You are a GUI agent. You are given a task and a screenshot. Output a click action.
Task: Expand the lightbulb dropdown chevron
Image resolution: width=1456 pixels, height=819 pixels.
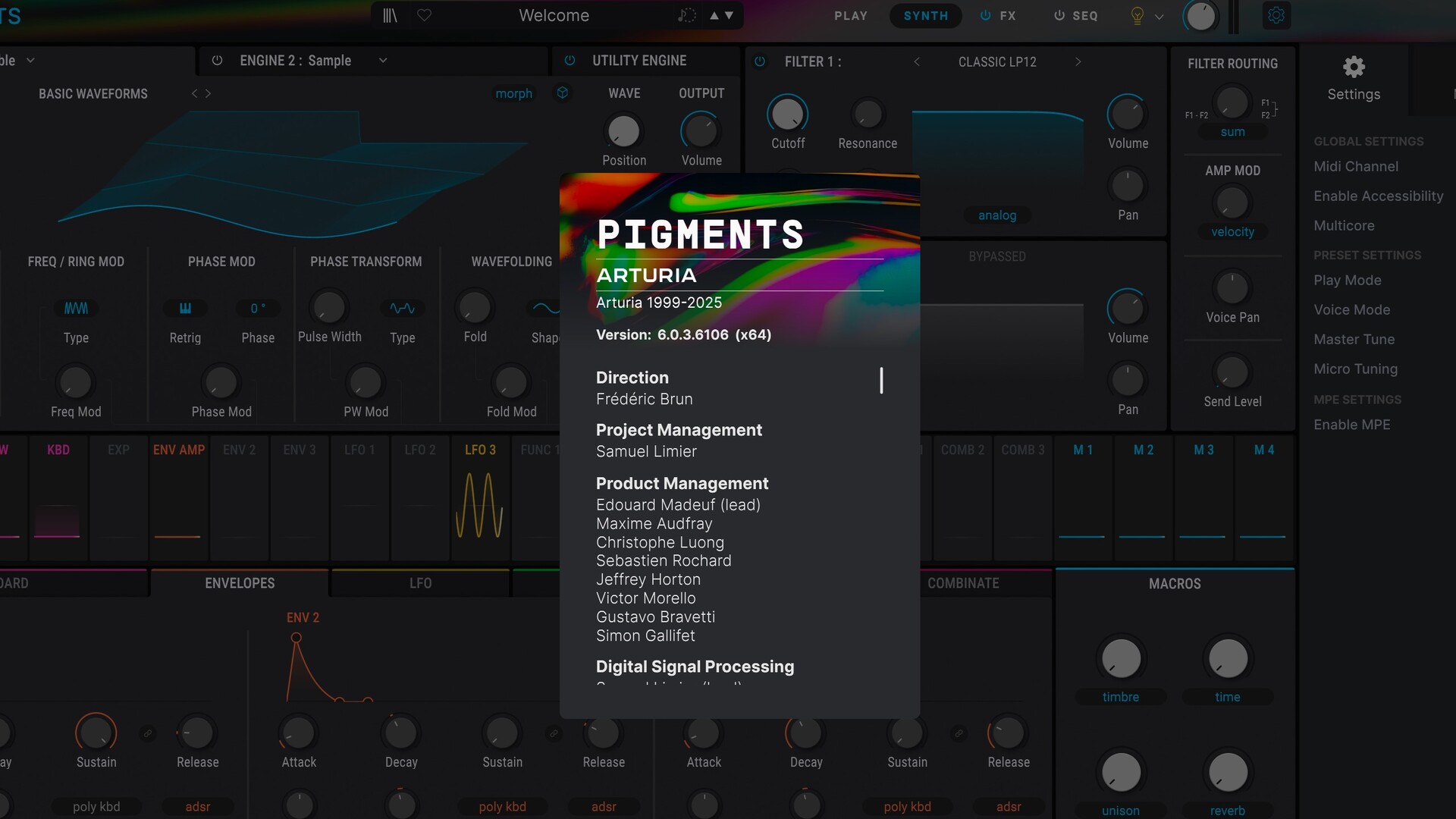[x=1159, y=16]
